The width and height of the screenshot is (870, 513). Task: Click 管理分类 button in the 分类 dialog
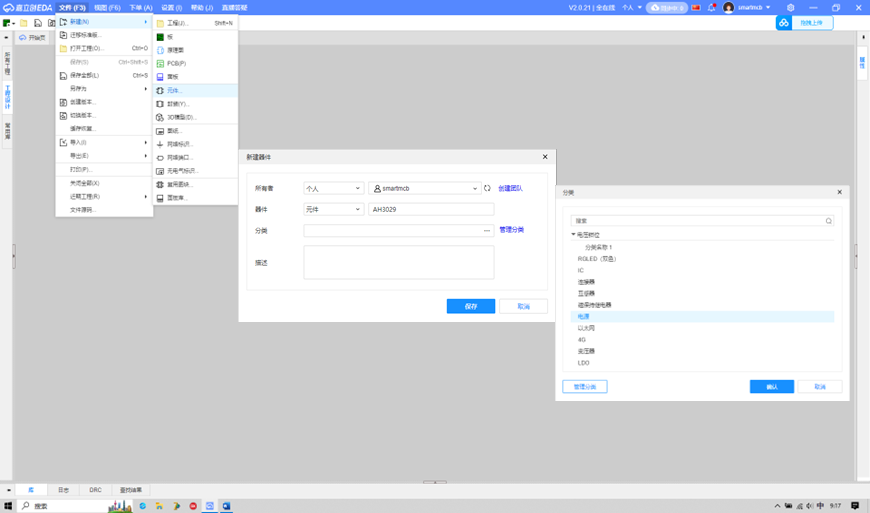585,387
